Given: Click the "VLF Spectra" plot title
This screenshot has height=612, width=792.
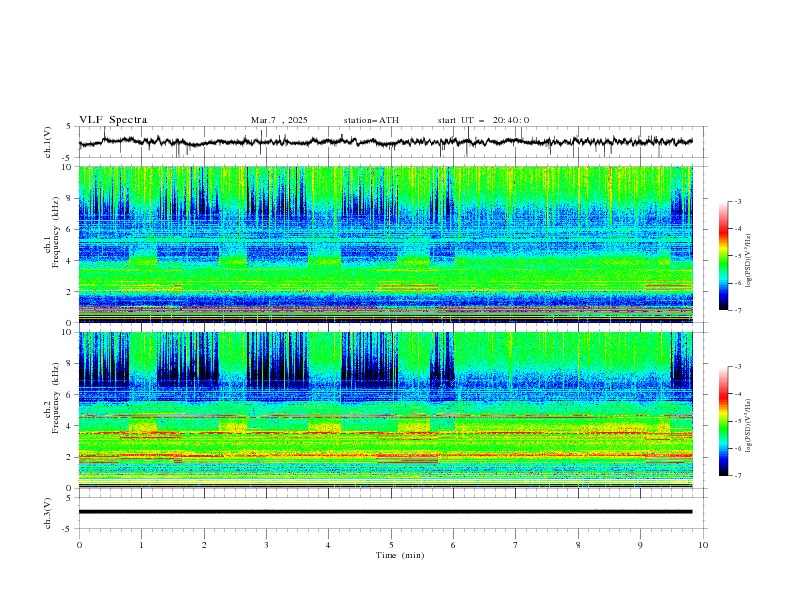Looking at the screenshot, I should [113, 120].
